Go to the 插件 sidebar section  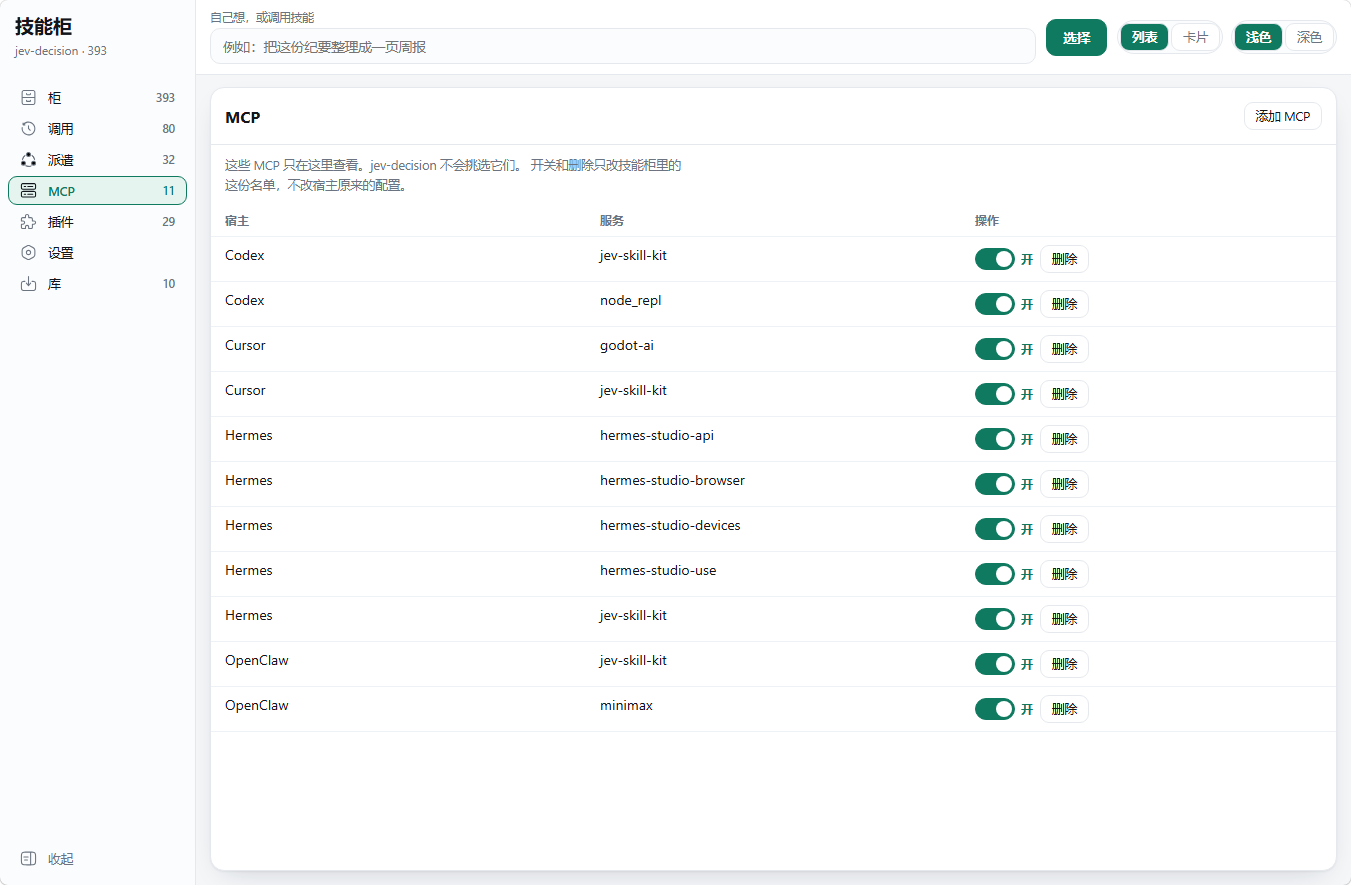97,222
